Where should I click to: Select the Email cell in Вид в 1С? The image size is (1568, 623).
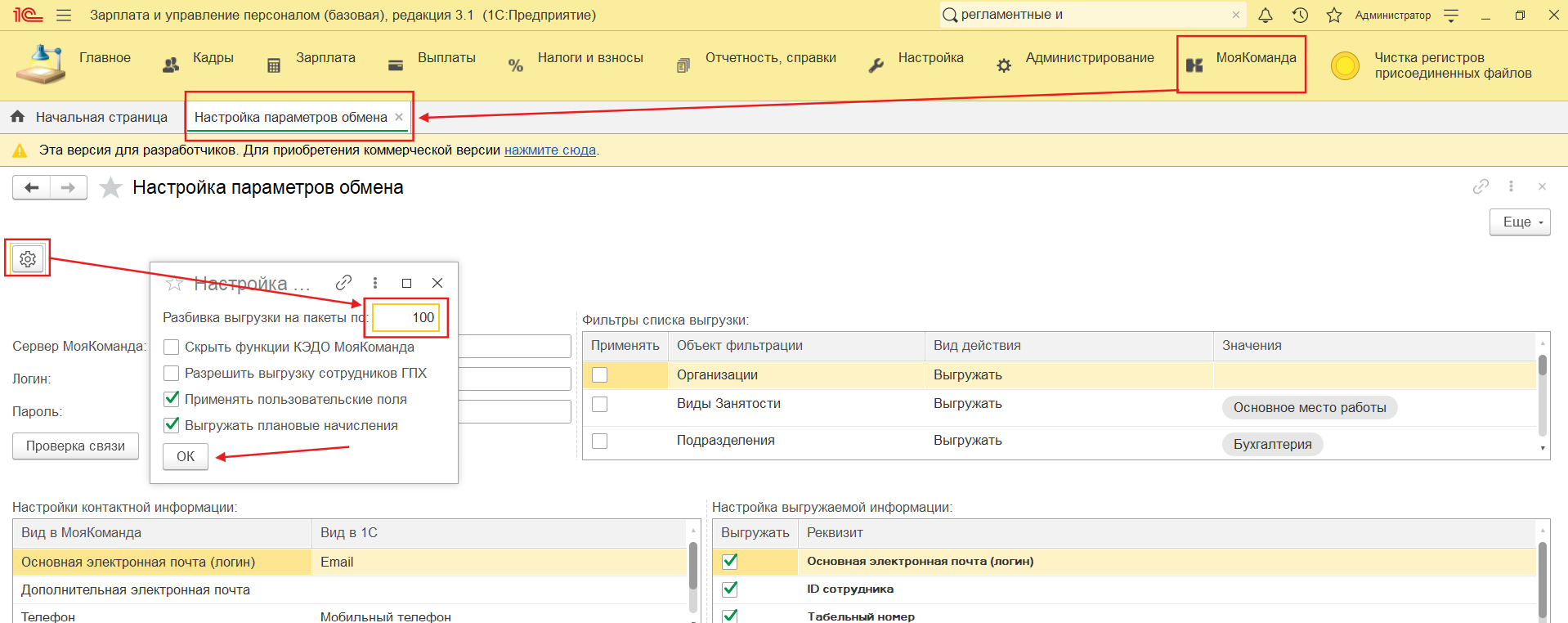point(500,562)
